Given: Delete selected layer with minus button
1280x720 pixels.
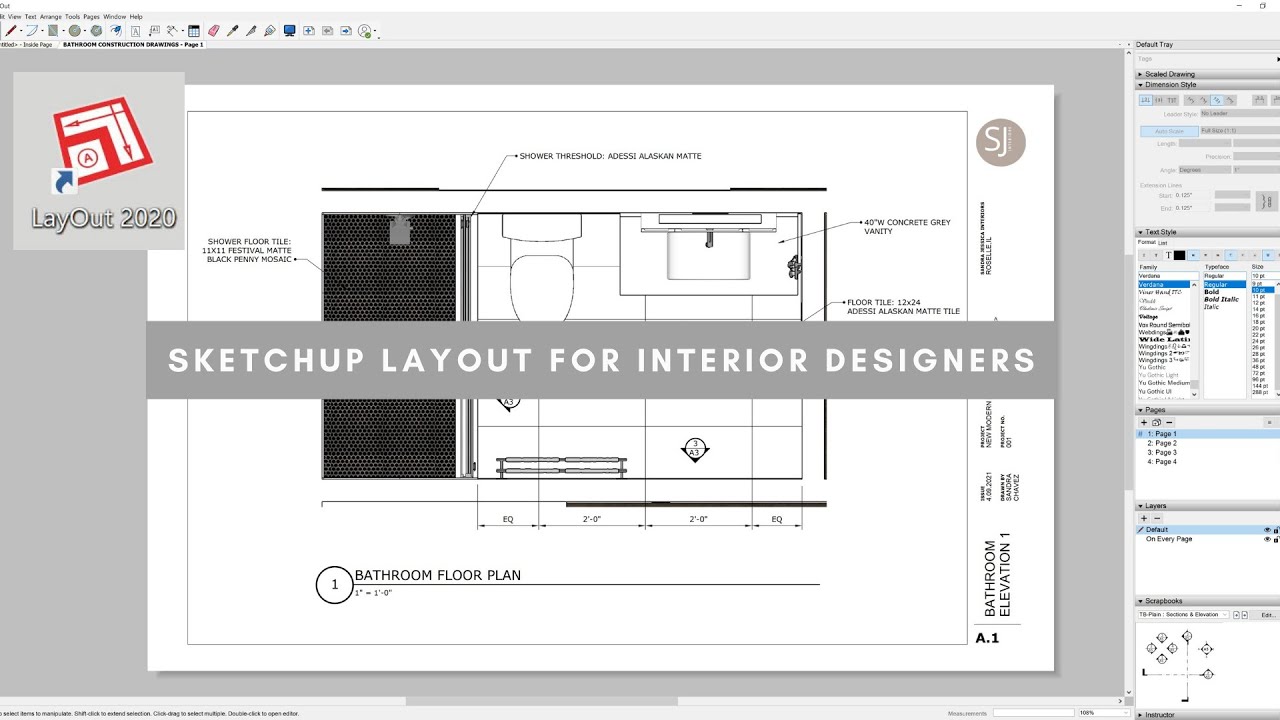Looking at the screenshot, I should [x=1157, y=518].
